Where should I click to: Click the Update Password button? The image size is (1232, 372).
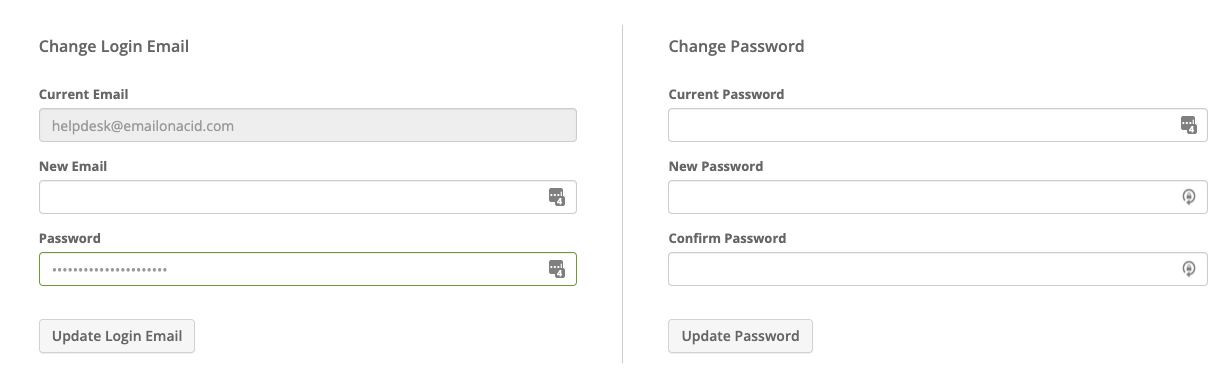tap(741, 336)
